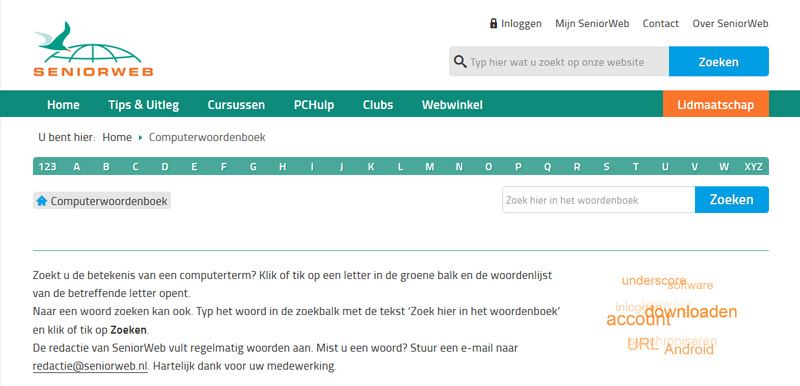Click the Computerwoordenboek home button
Image resolution: width=800 pixels, height=386 pixels.
(x=102, y=201)
